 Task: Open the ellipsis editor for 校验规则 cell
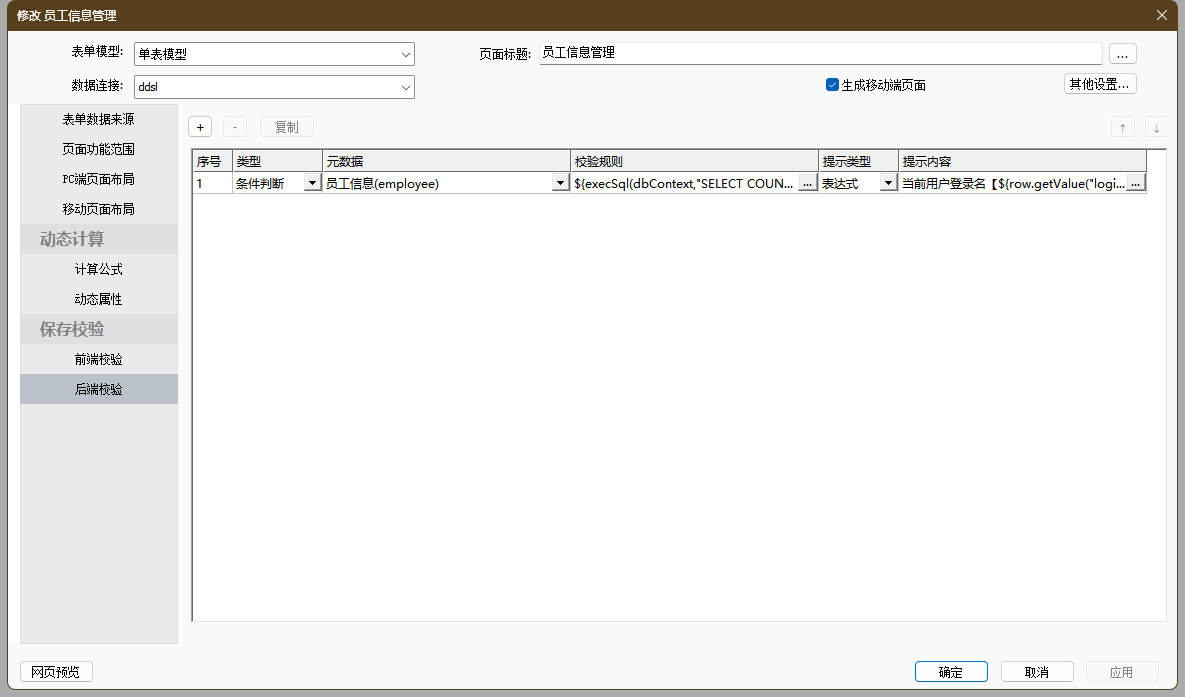[807, 183]
